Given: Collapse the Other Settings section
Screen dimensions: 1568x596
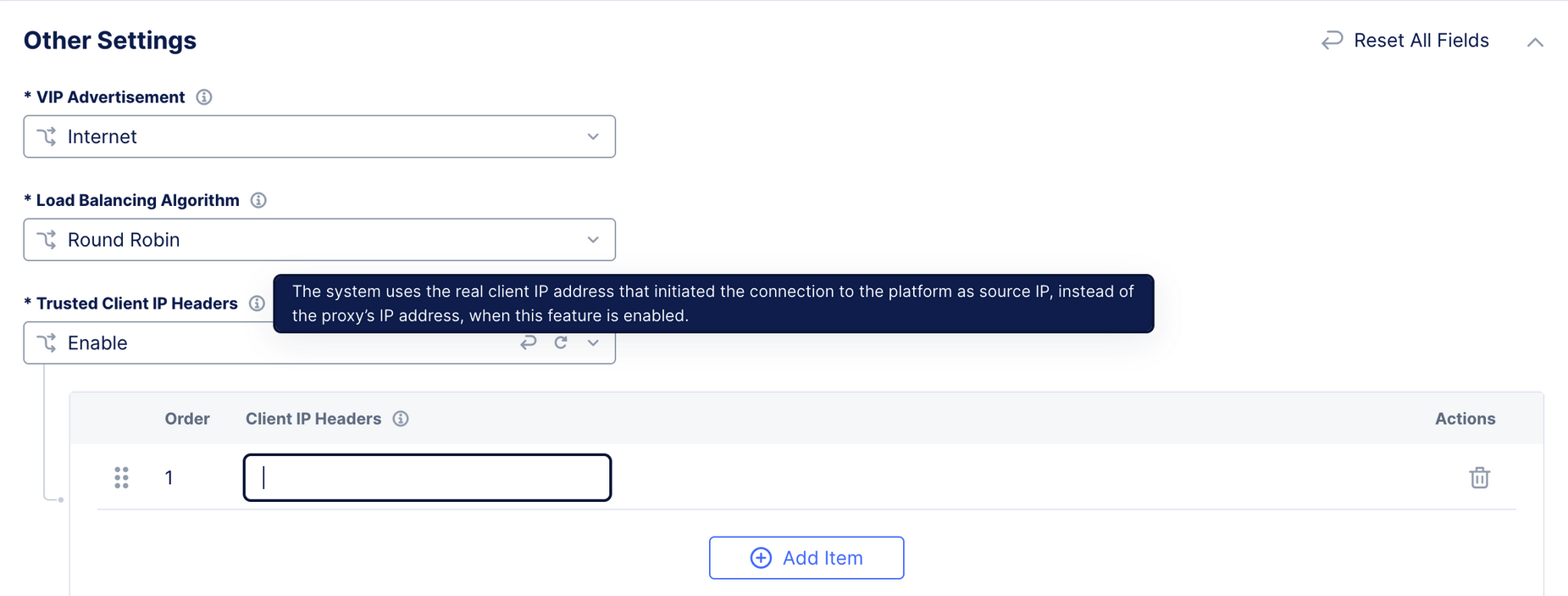Looking at the screenshot, I should point(1535,42).
